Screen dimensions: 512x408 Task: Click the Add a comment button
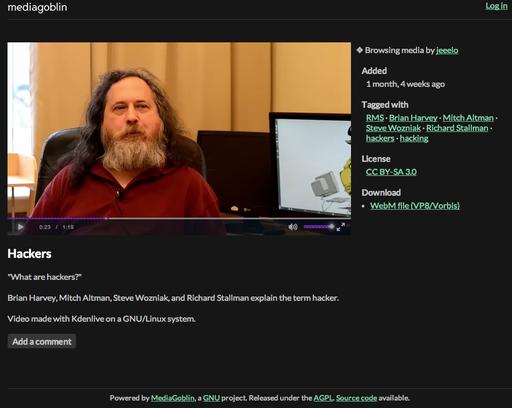click(42, 342)
